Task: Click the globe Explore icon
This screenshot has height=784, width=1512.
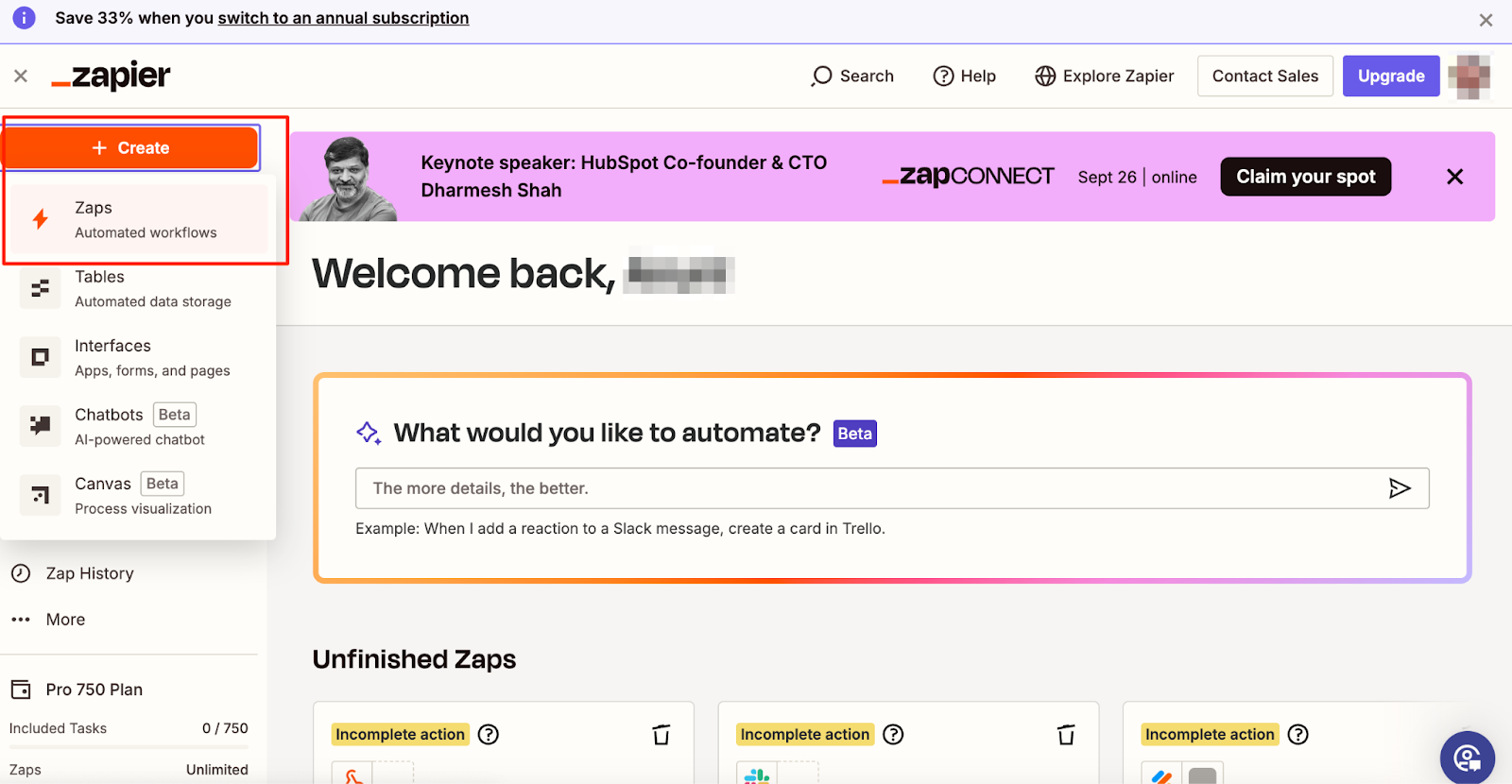Action: click(x=1045, y=76)
